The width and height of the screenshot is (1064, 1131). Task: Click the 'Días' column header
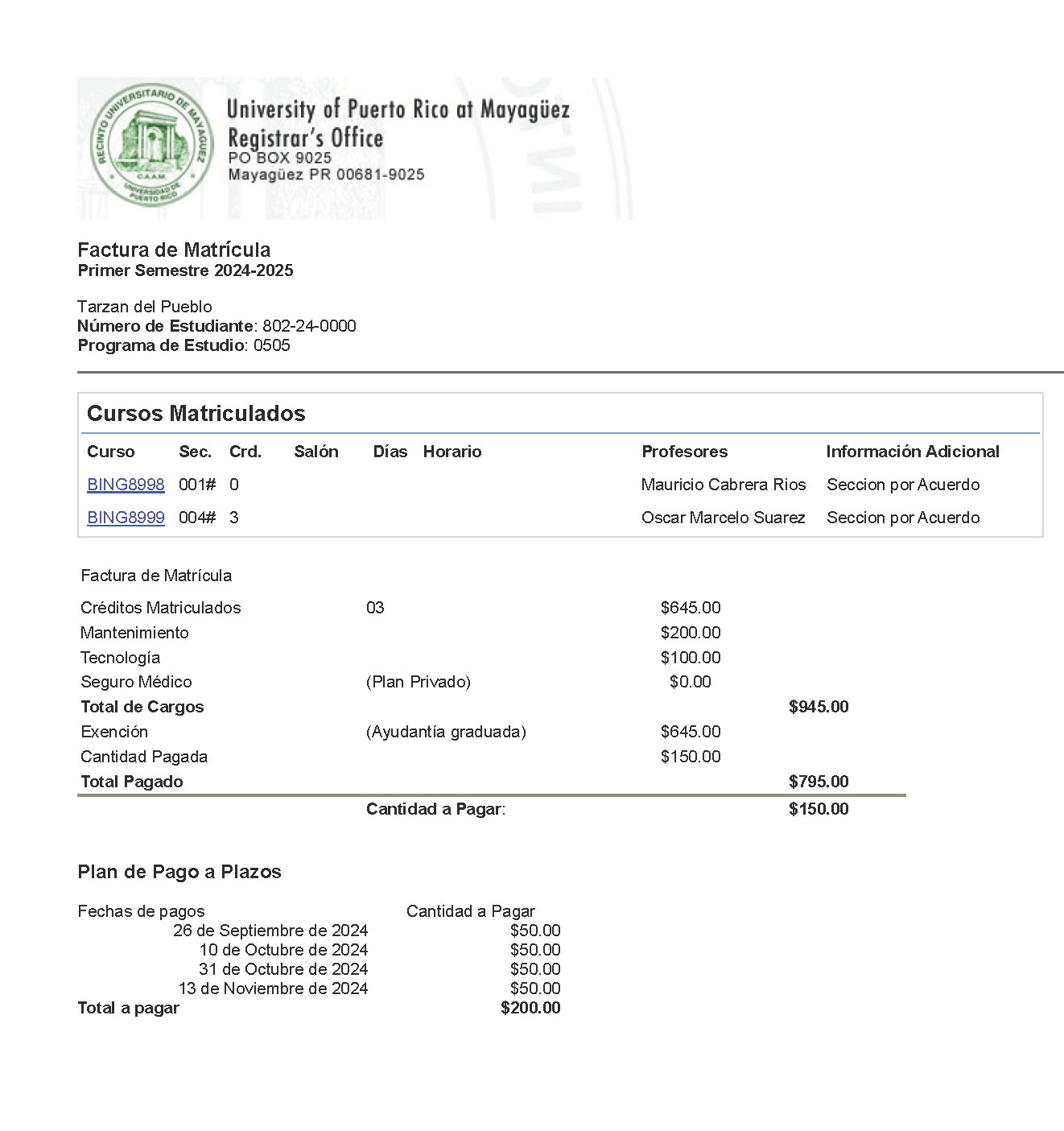click(x=390, y=452)
